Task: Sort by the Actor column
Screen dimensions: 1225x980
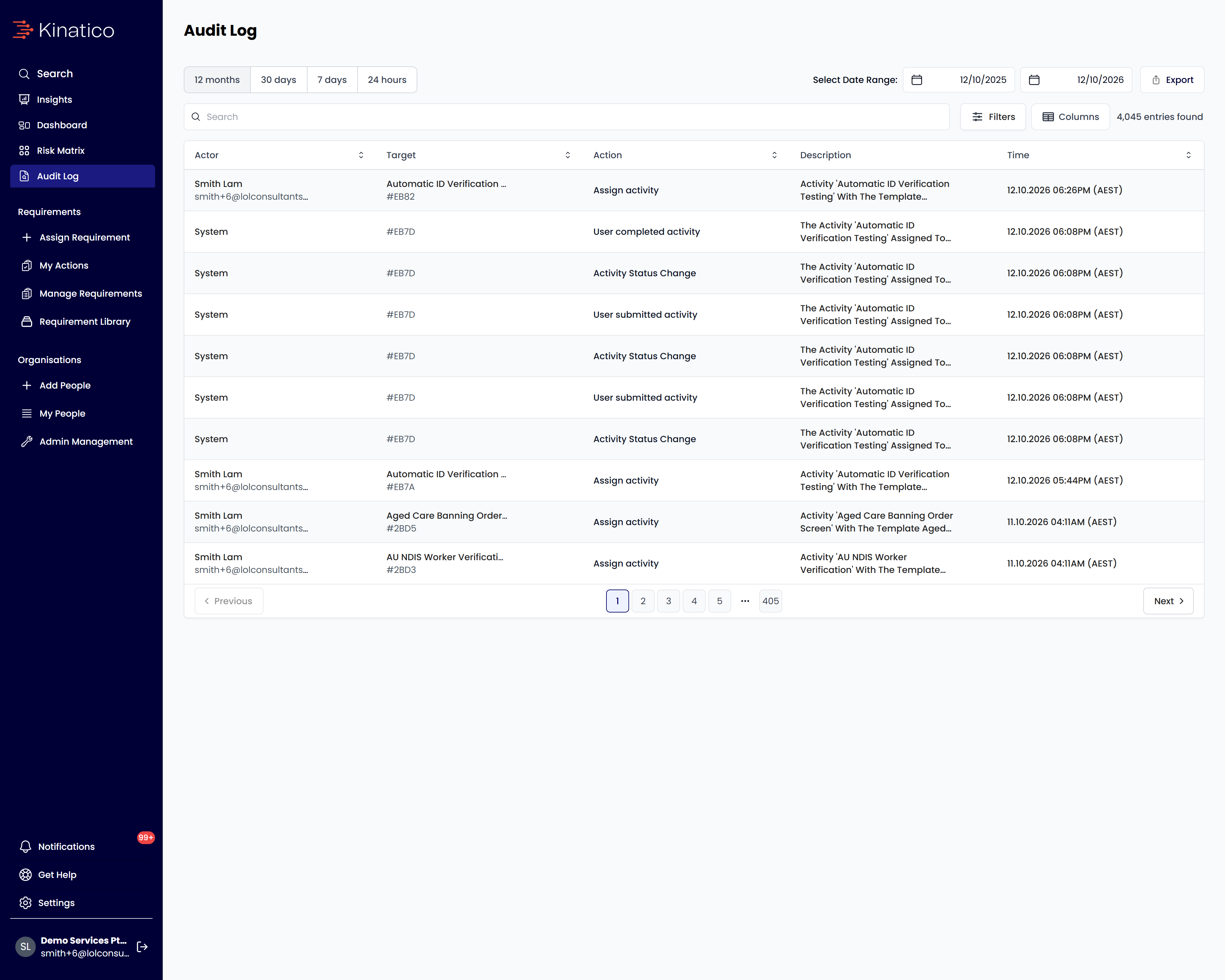Action: [x=361, y=155]
